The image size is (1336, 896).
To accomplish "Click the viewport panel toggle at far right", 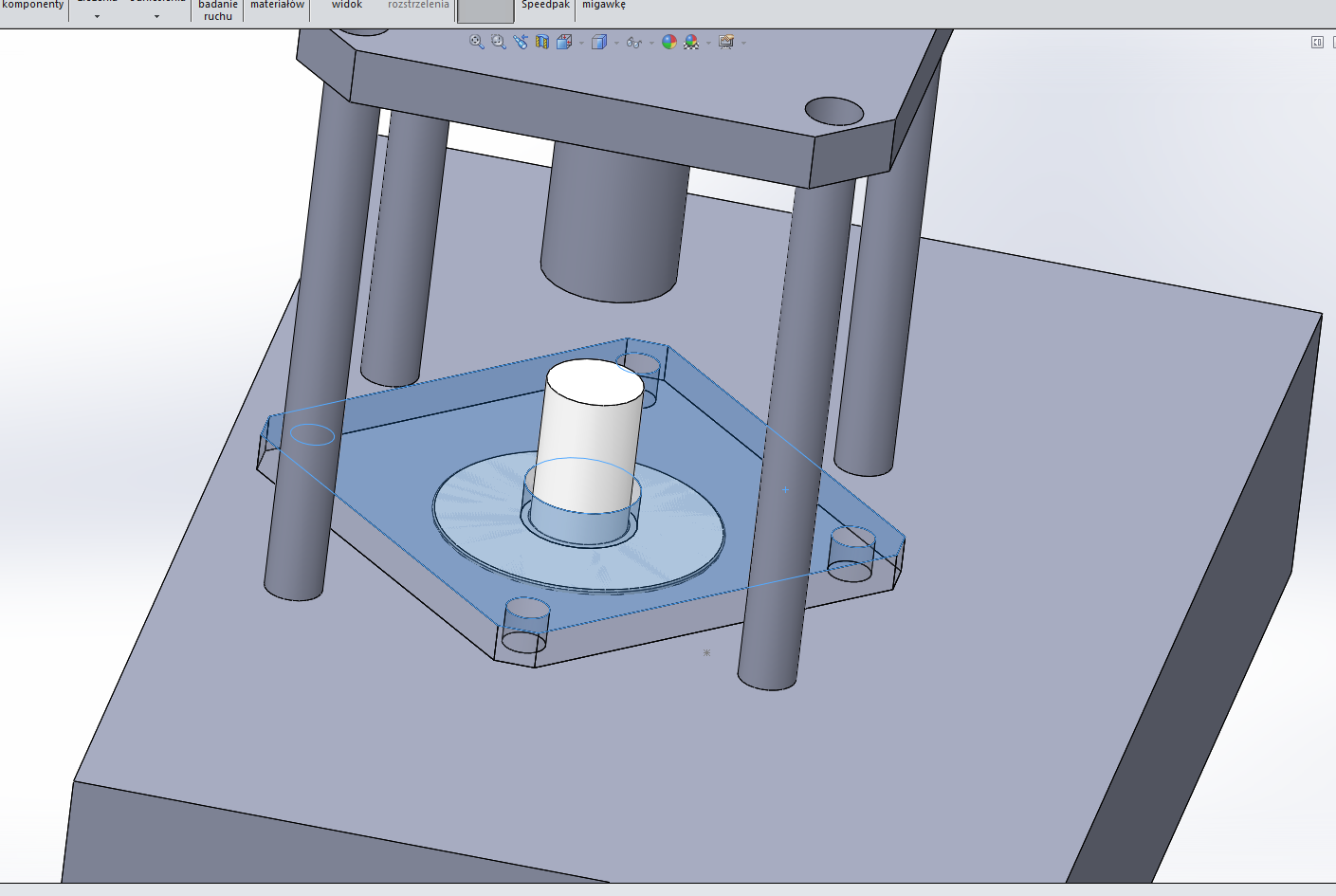I will tap(1317, 42).
